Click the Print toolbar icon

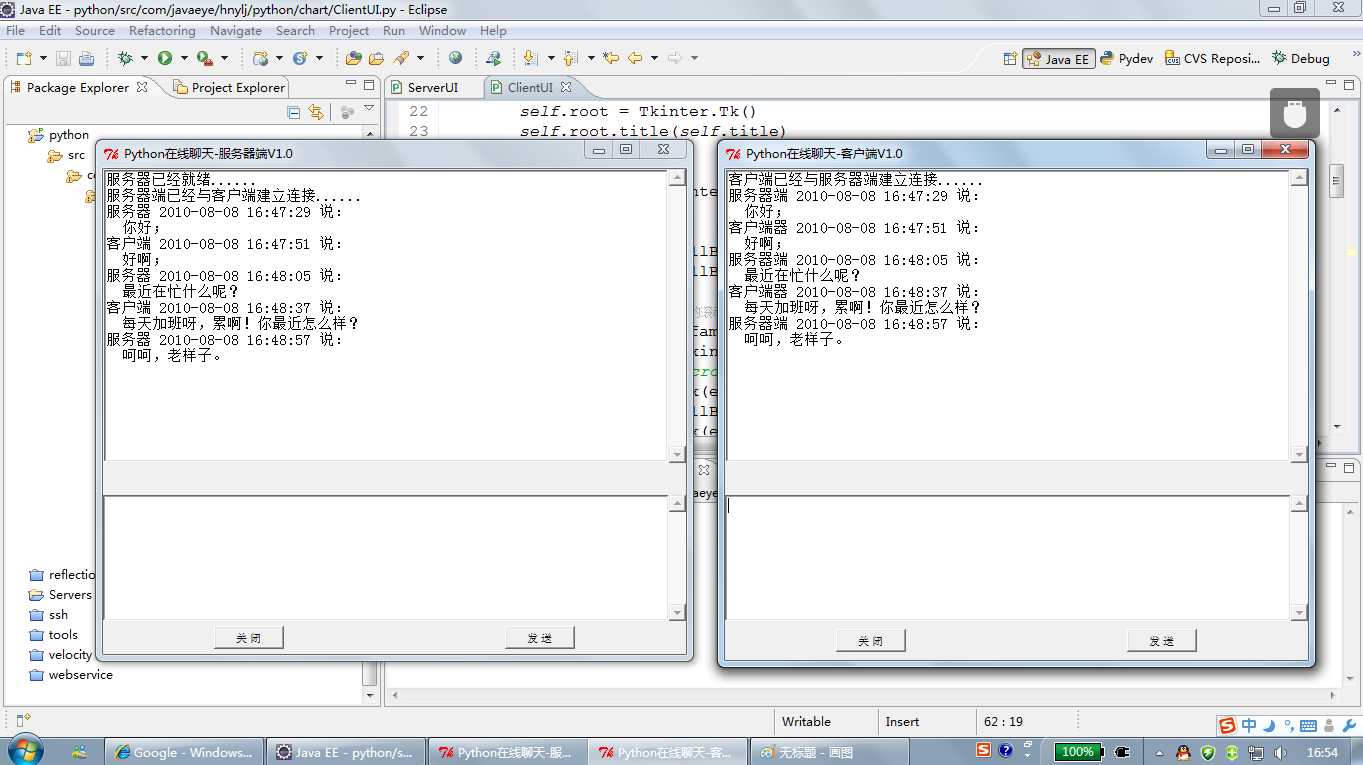[86, 59]
